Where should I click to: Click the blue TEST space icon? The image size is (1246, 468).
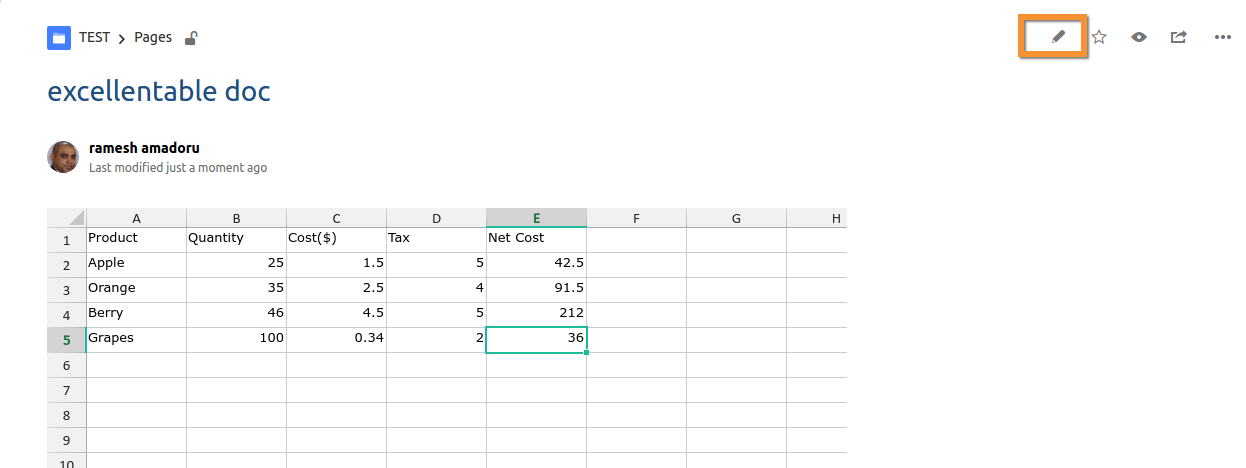click(x=59, y=38)
